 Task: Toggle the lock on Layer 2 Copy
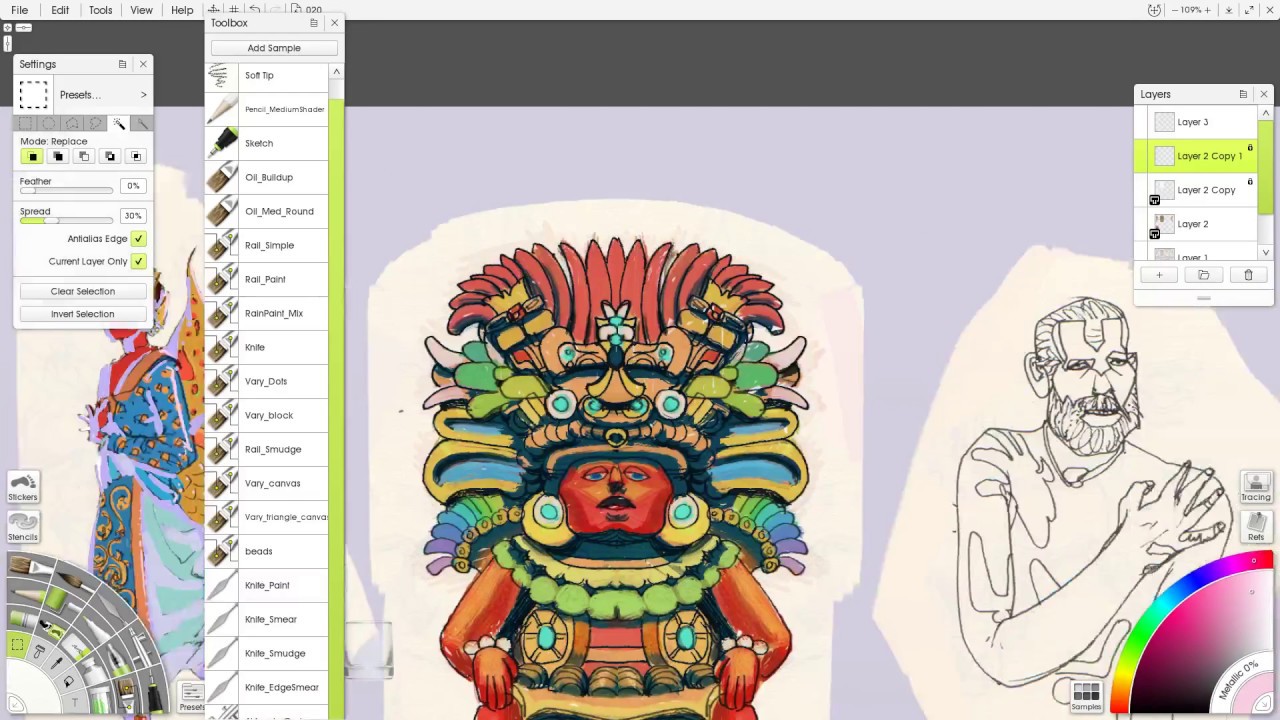1250,182
